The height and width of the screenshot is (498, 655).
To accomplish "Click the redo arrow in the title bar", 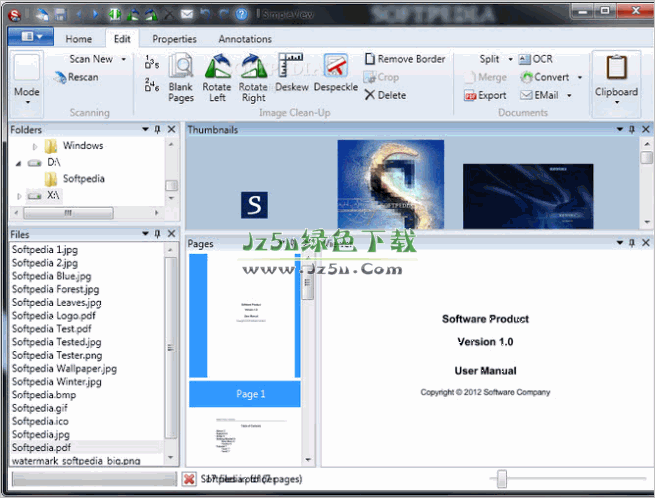I will pos(223,15).
